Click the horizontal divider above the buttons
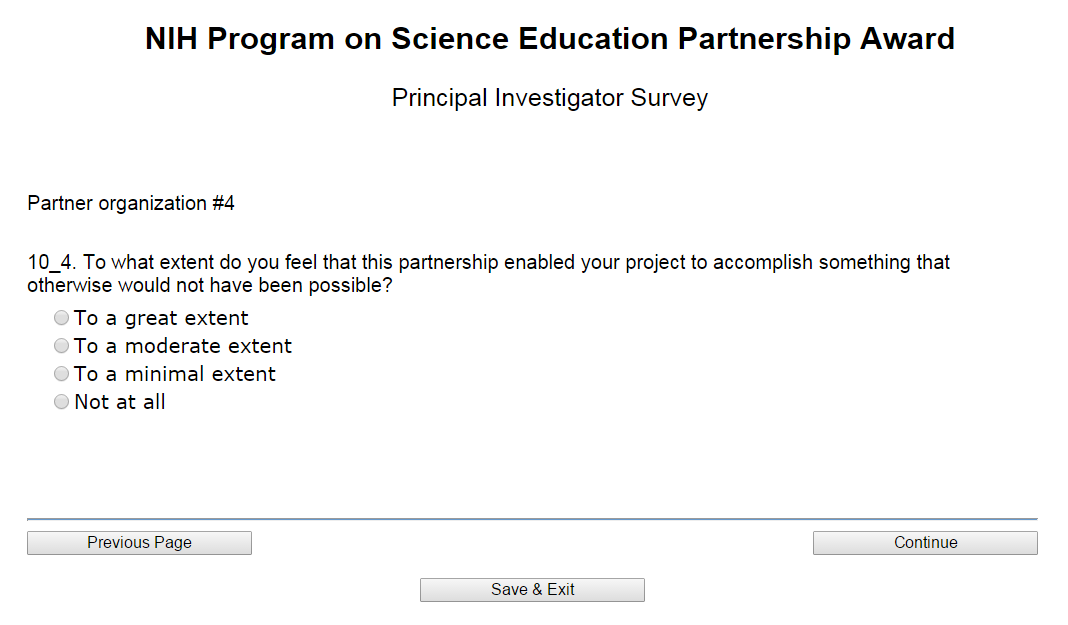Image resolution: width=1068 pixels, height=625 pixels. point(532,519)
